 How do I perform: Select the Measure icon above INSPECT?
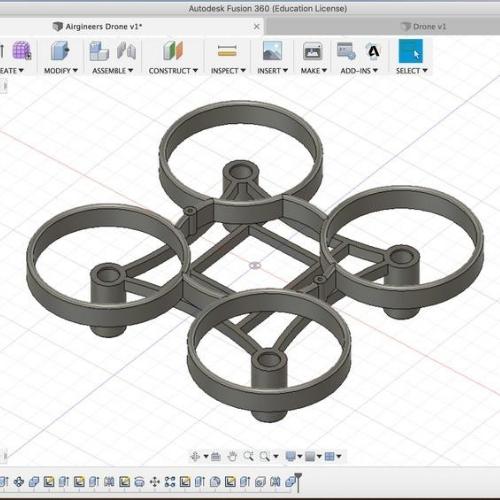pyautogui.click(x=227, y=51)
